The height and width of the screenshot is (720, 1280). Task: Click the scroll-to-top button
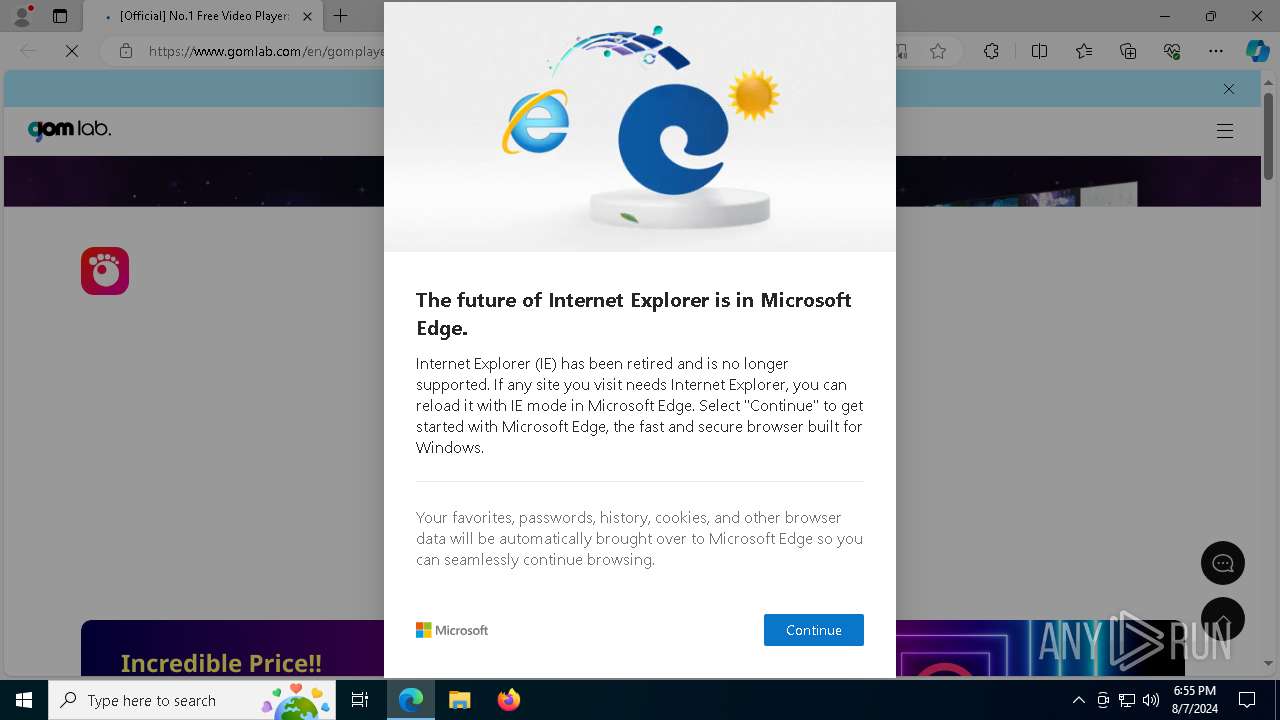point(1223,619)
